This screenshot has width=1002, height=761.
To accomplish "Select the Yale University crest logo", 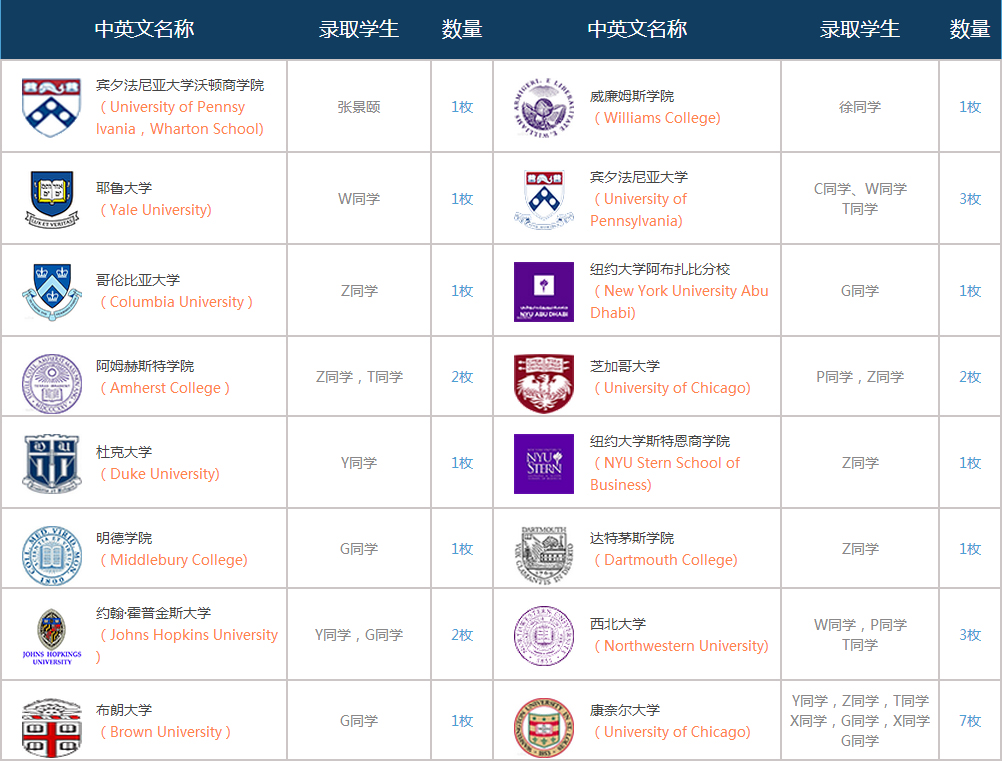I will (52, 199).
